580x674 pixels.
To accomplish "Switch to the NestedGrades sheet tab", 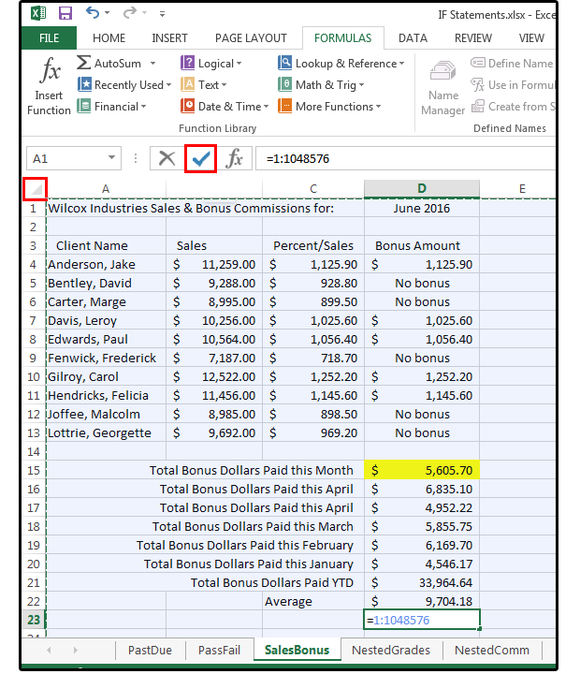I will click(x=391, y=650).
